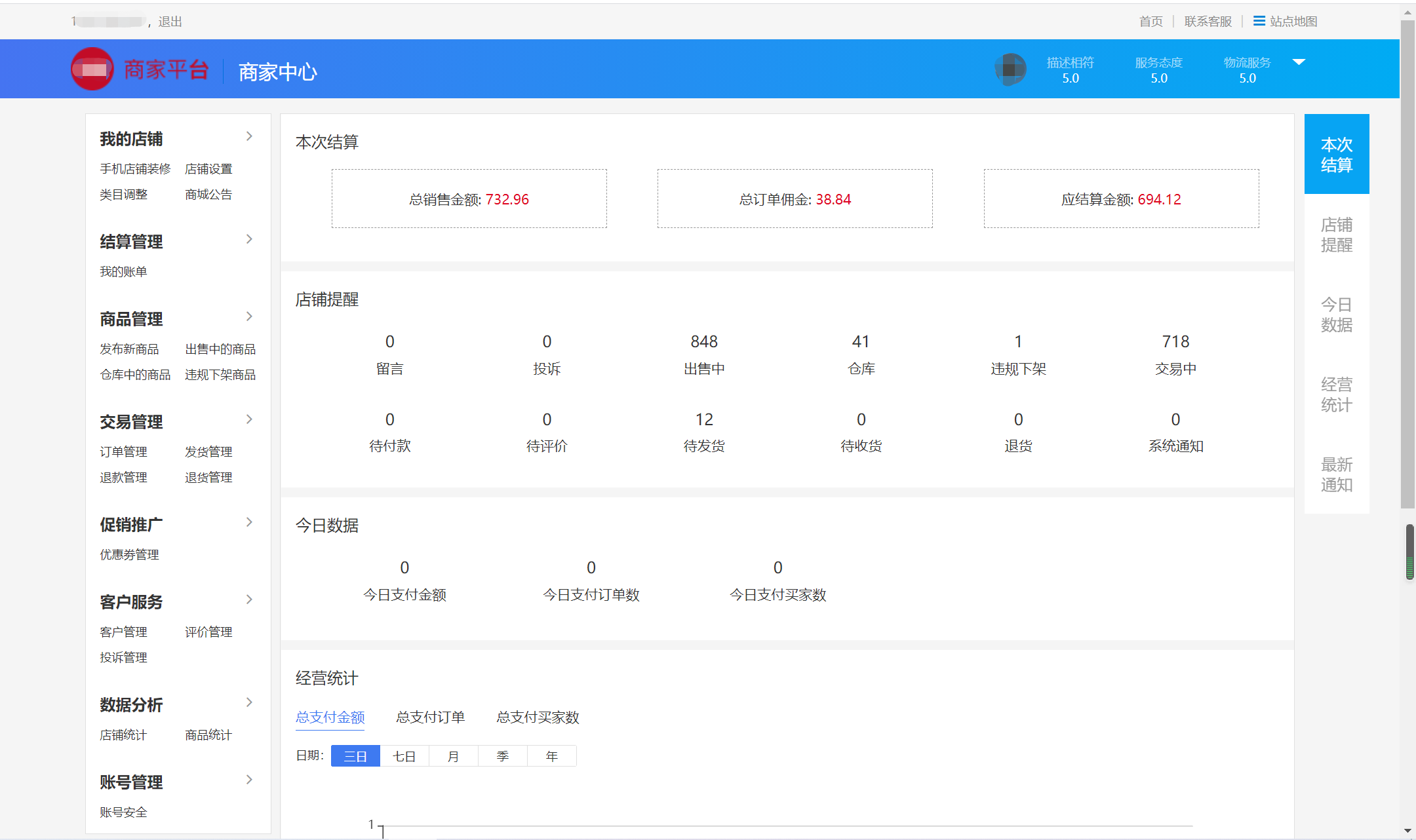Select the 月 date range option
The height and width of the screenshot is (840, 1416).
pos(454,756)
